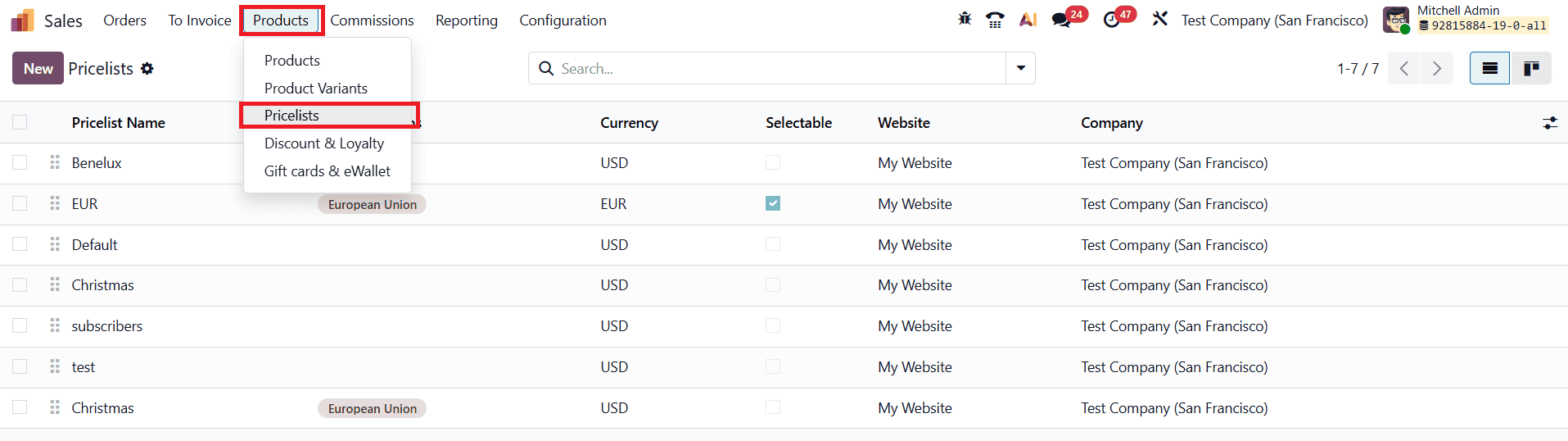Screen dimensions: 1568x441
Task: Switch to kanban view
Action: (1531, 68)
